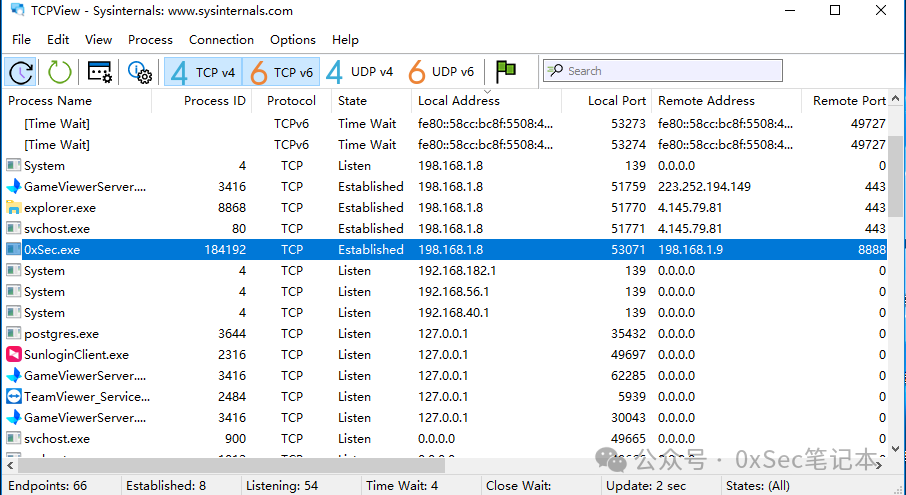Toggle the UDP v4 filter
The image size is (906, 495).
(x=359, y=72)
